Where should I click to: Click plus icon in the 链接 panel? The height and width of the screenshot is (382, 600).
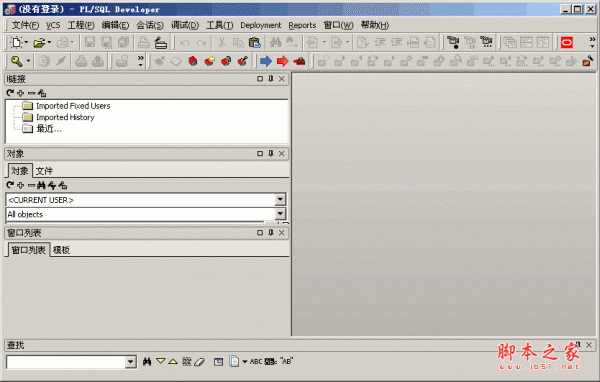click(x=21, y=93)
